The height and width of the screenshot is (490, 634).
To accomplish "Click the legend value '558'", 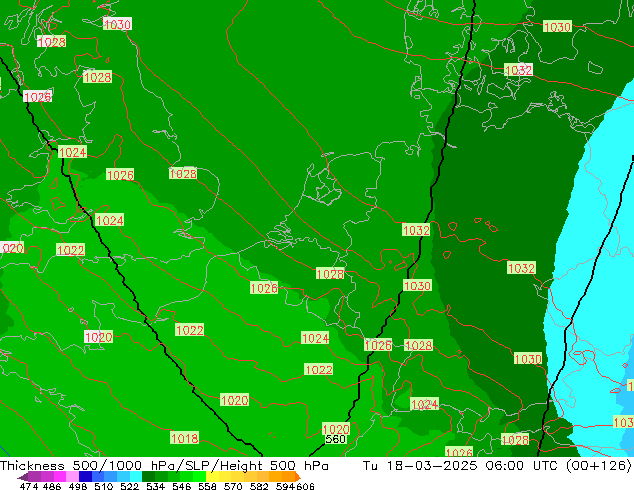I will pyautogui.click(x=207, y=486).
